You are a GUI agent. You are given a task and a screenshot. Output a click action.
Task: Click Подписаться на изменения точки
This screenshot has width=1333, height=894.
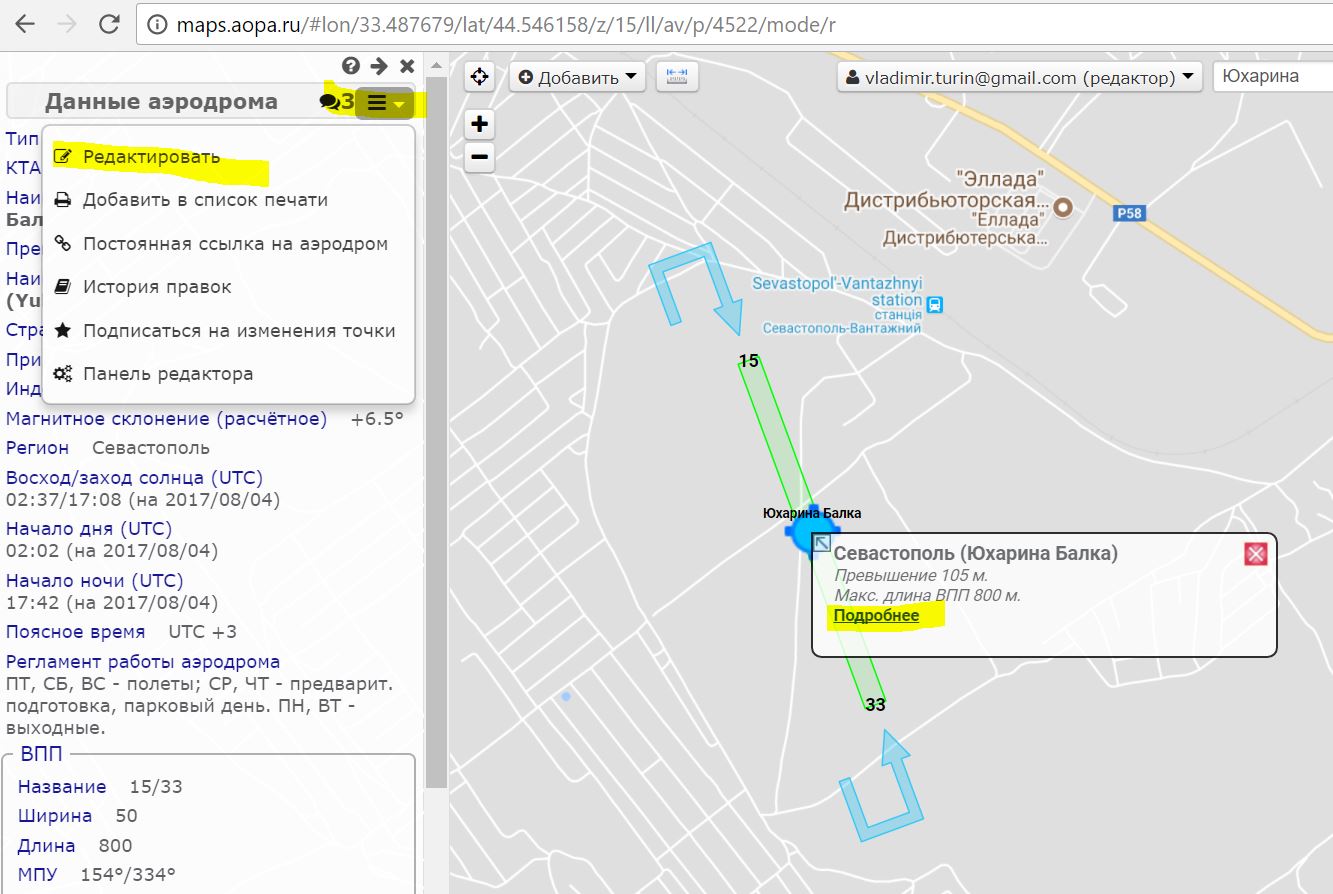tap(239, 331)
